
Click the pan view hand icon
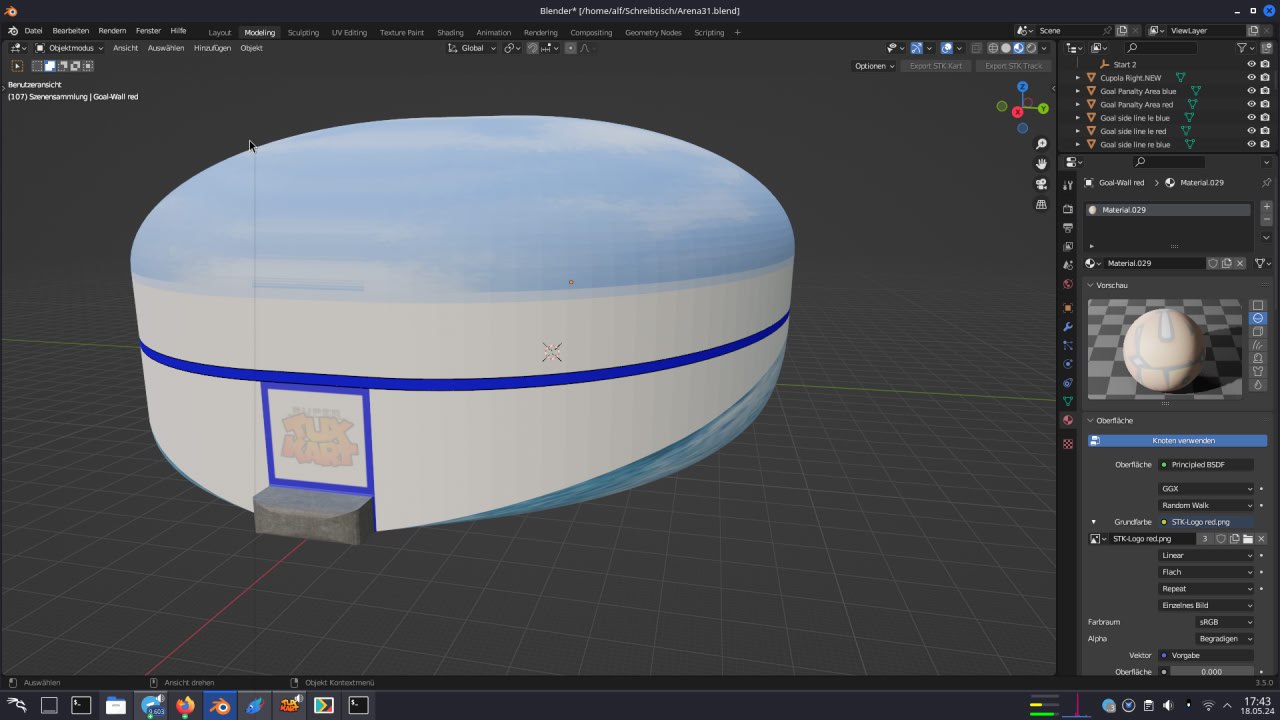click(x=1041, y=164)
